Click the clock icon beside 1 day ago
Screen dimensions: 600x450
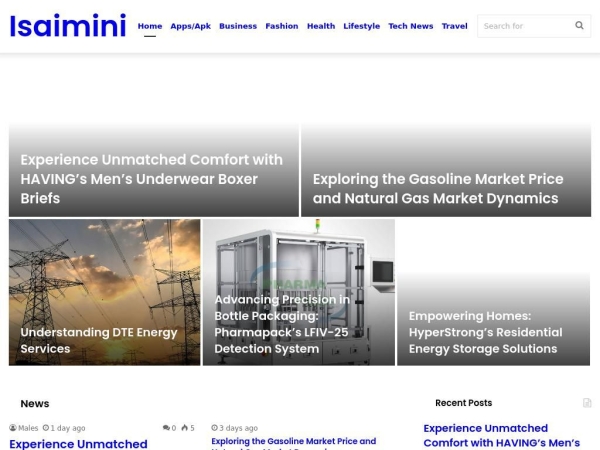click(46, 428)
